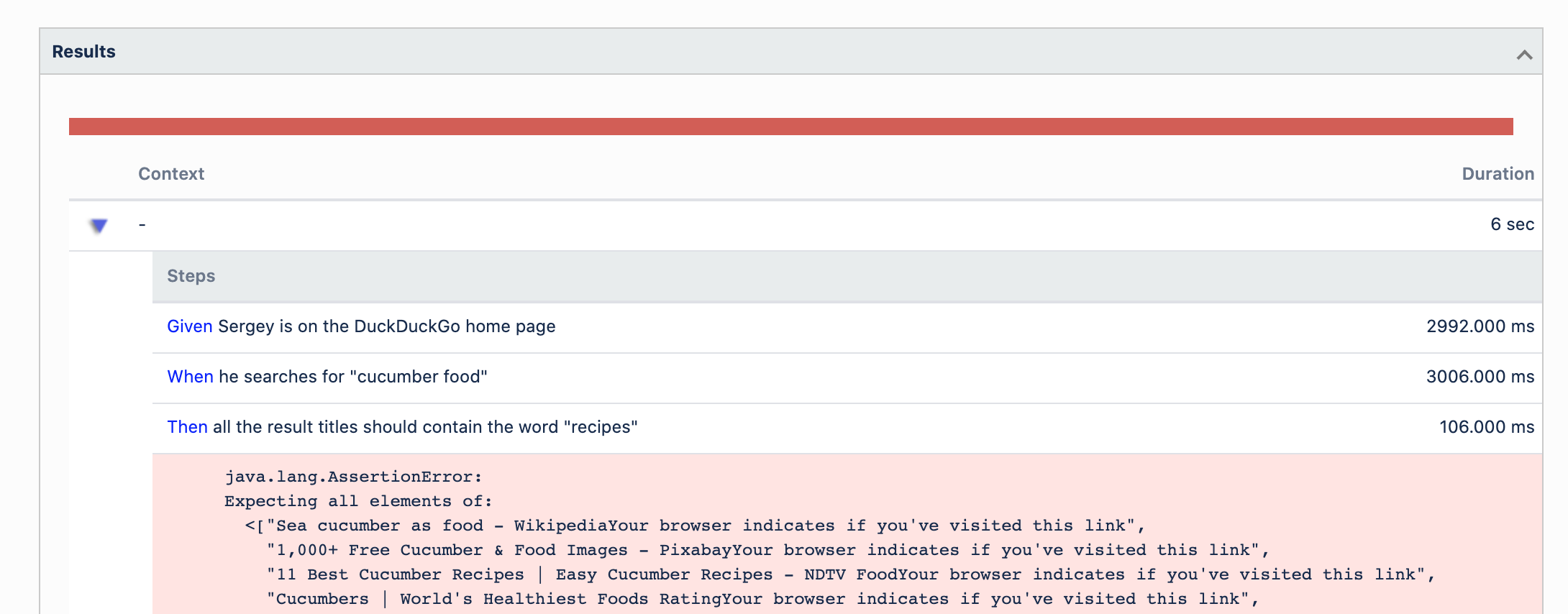The width and height of the screenshot is (1568, 614).
Task: Click the blue Given keyword
Action: tap(189, 326)
